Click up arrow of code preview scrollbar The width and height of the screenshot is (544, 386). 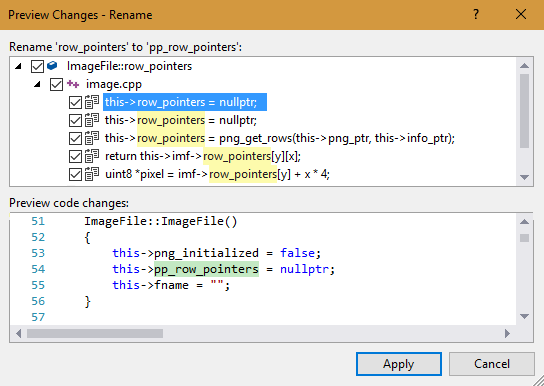[525, 222]
